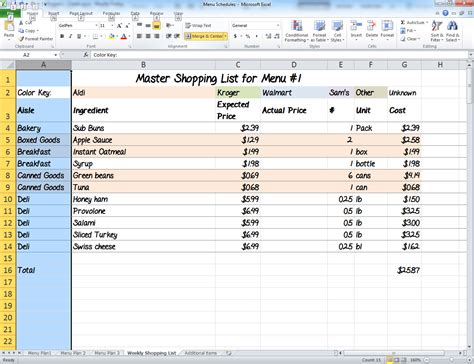Click the Orientation text-angle icon
This screenshot has width=474, height=364.
[169, 25]
